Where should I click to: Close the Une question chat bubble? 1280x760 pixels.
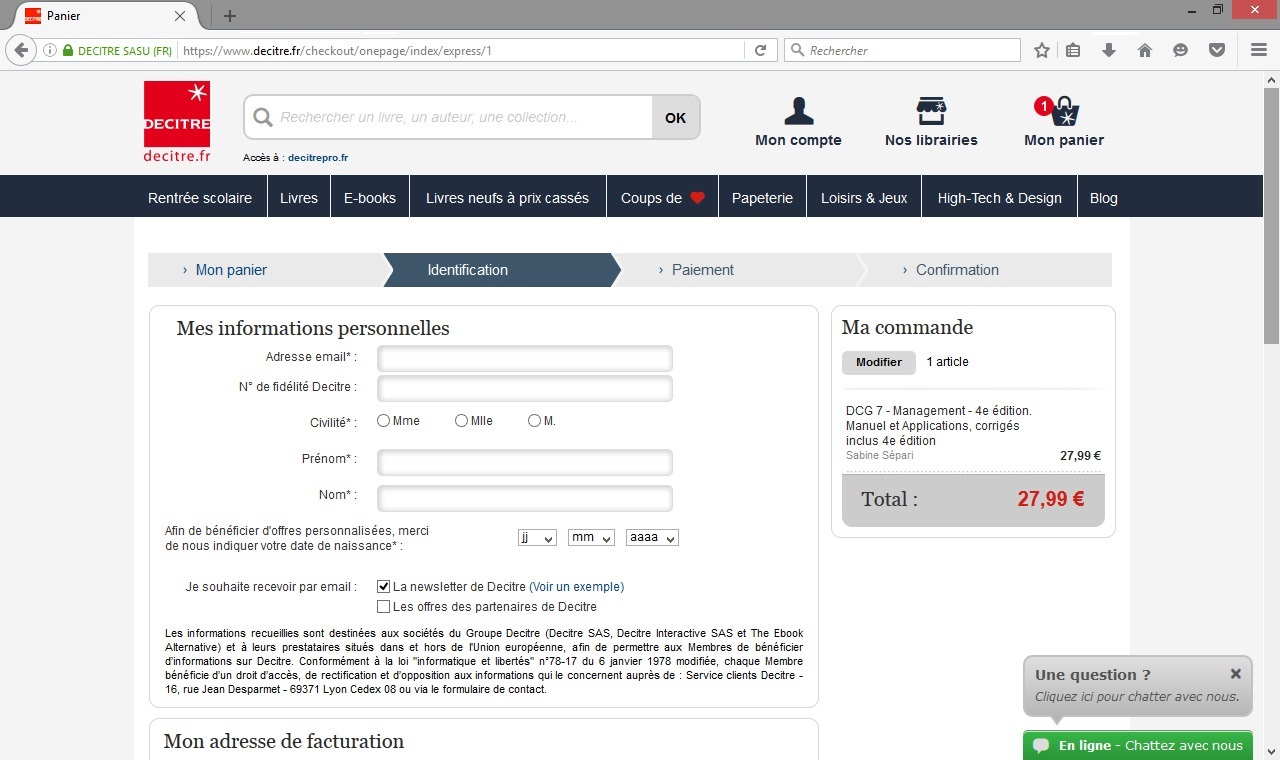point(1236,674)
